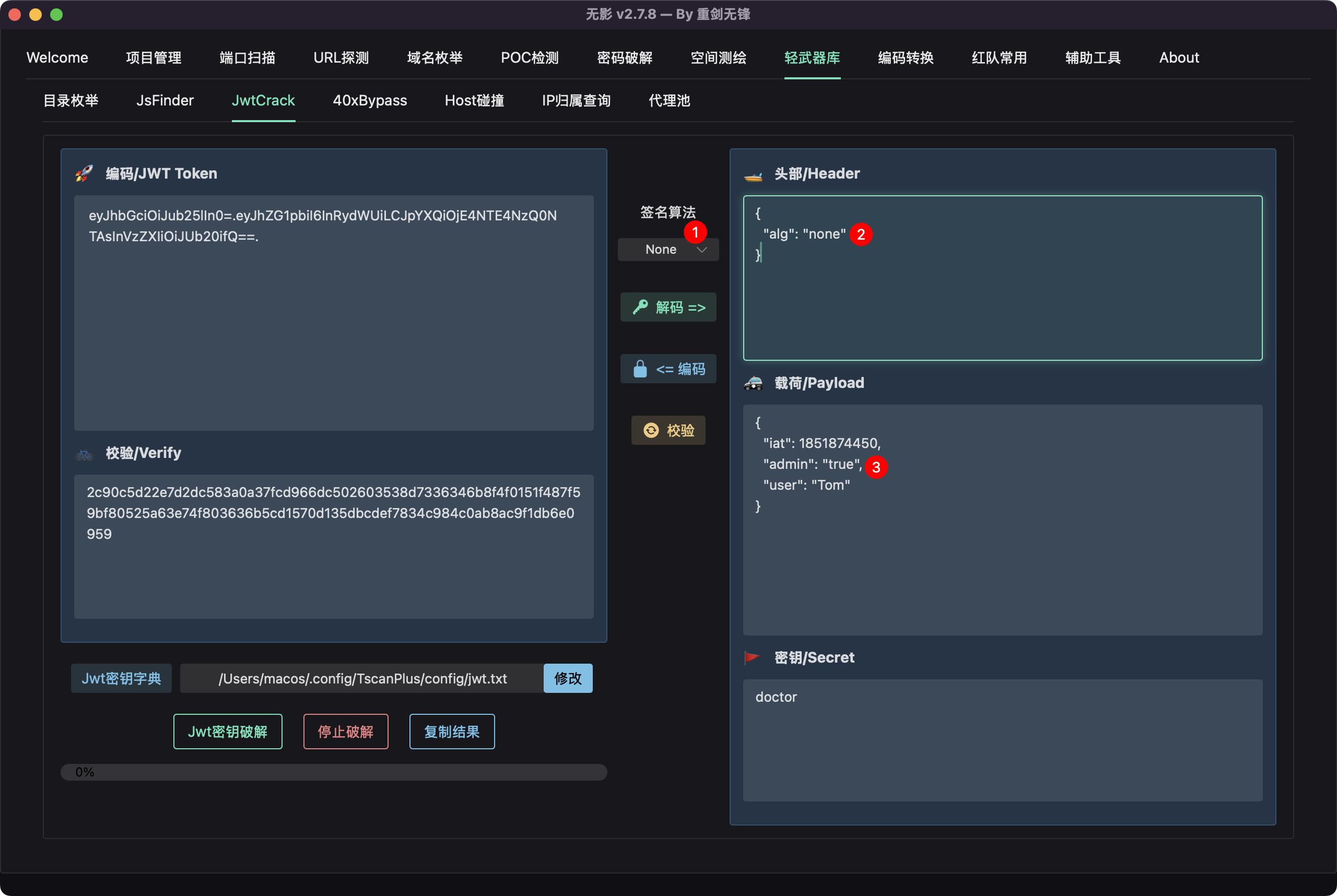Open the 40xBypass sub-tab

pos(370,101)
